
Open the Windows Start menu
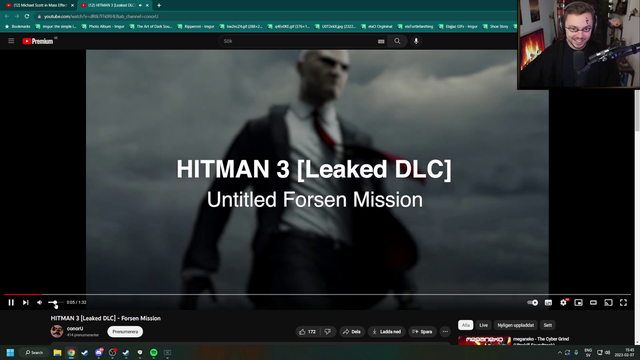(x=10, y=352)
